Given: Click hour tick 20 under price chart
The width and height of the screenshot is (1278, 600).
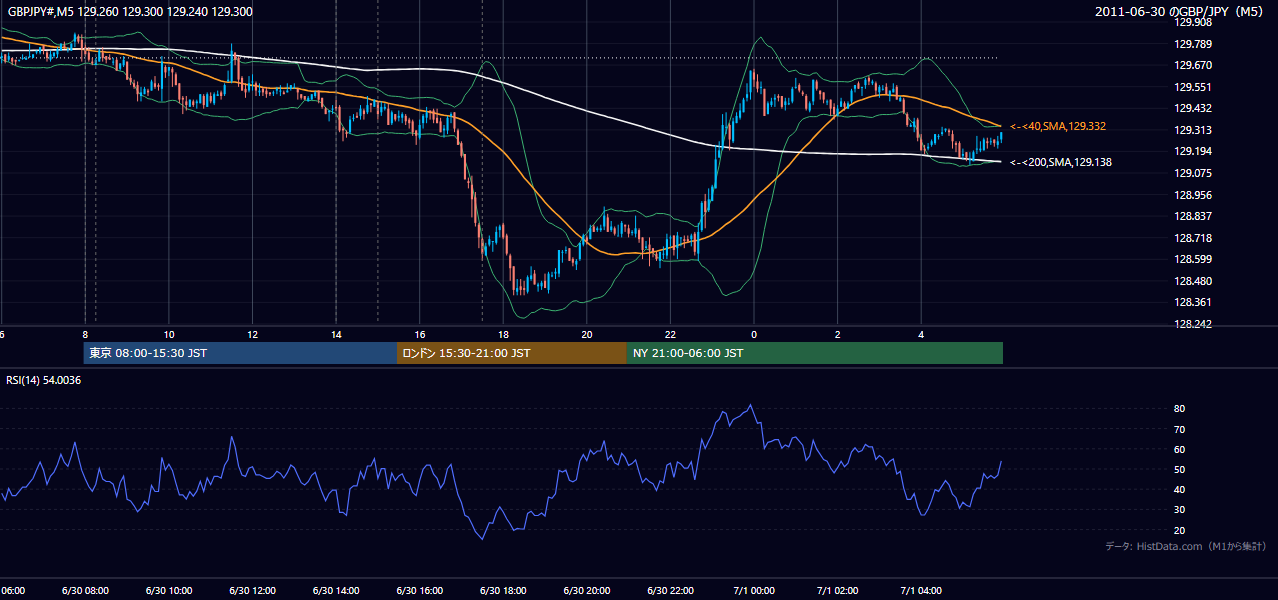Looking at the screenshot, I should (x=587, y=334).
